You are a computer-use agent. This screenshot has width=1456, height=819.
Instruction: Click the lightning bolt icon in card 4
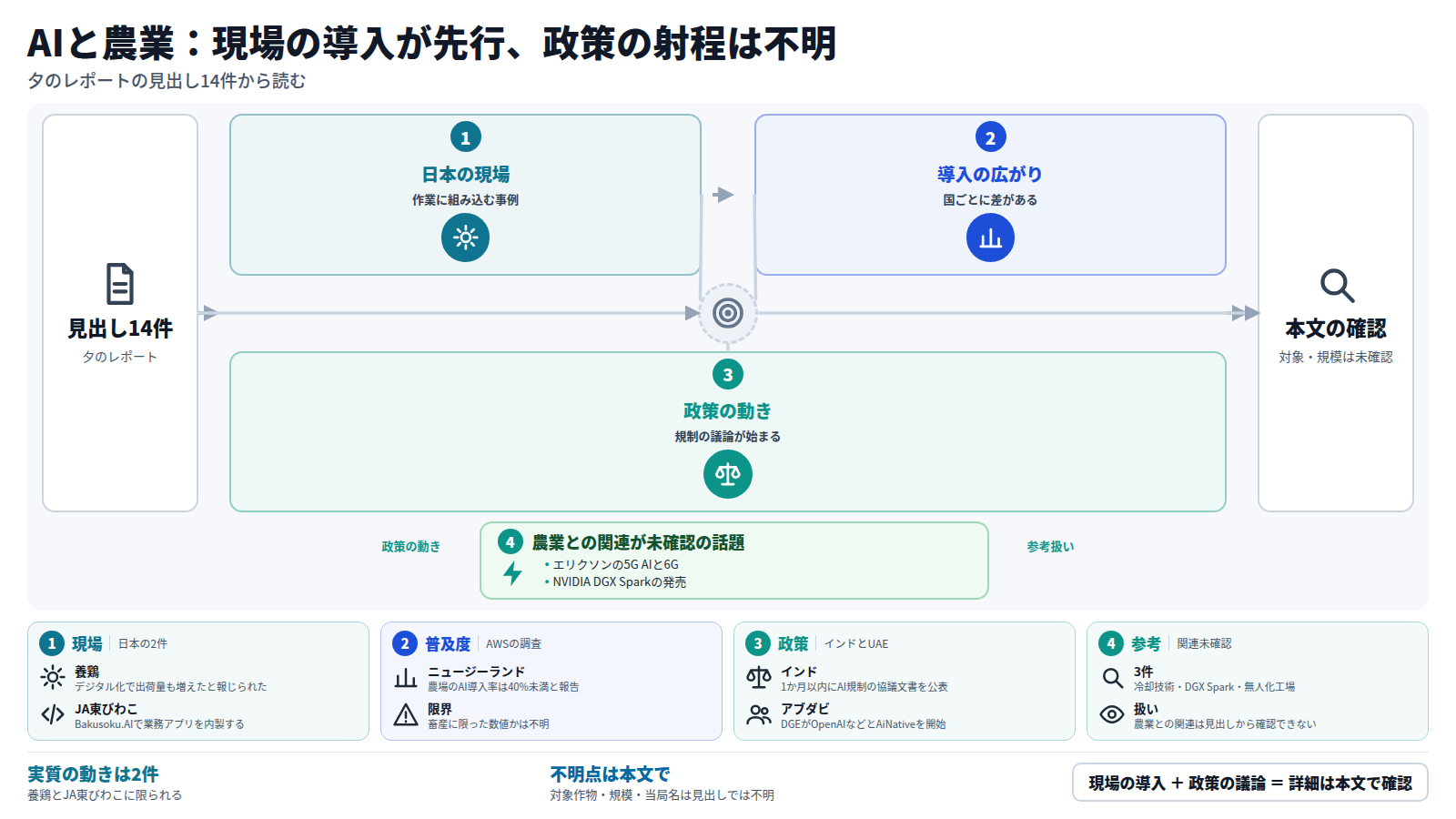[512, 573]
